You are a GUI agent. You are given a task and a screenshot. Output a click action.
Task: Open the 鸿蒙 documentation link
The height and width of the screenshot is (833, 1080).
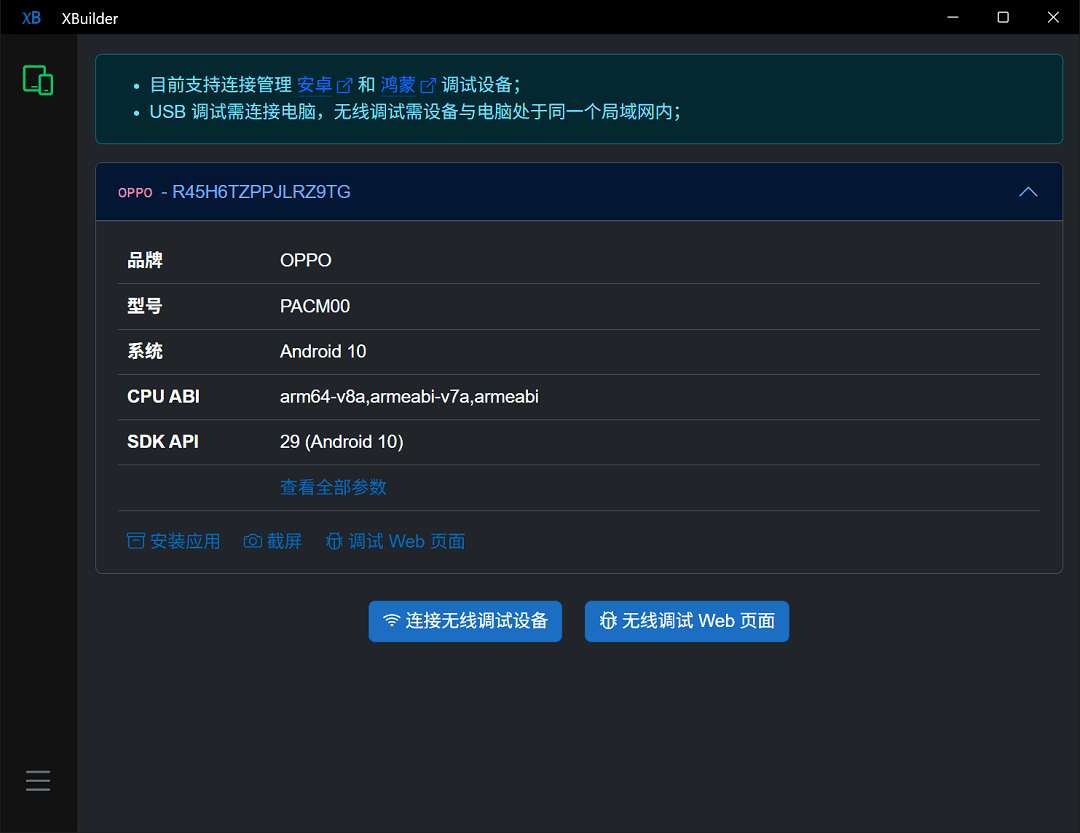[x=398, y=85]
